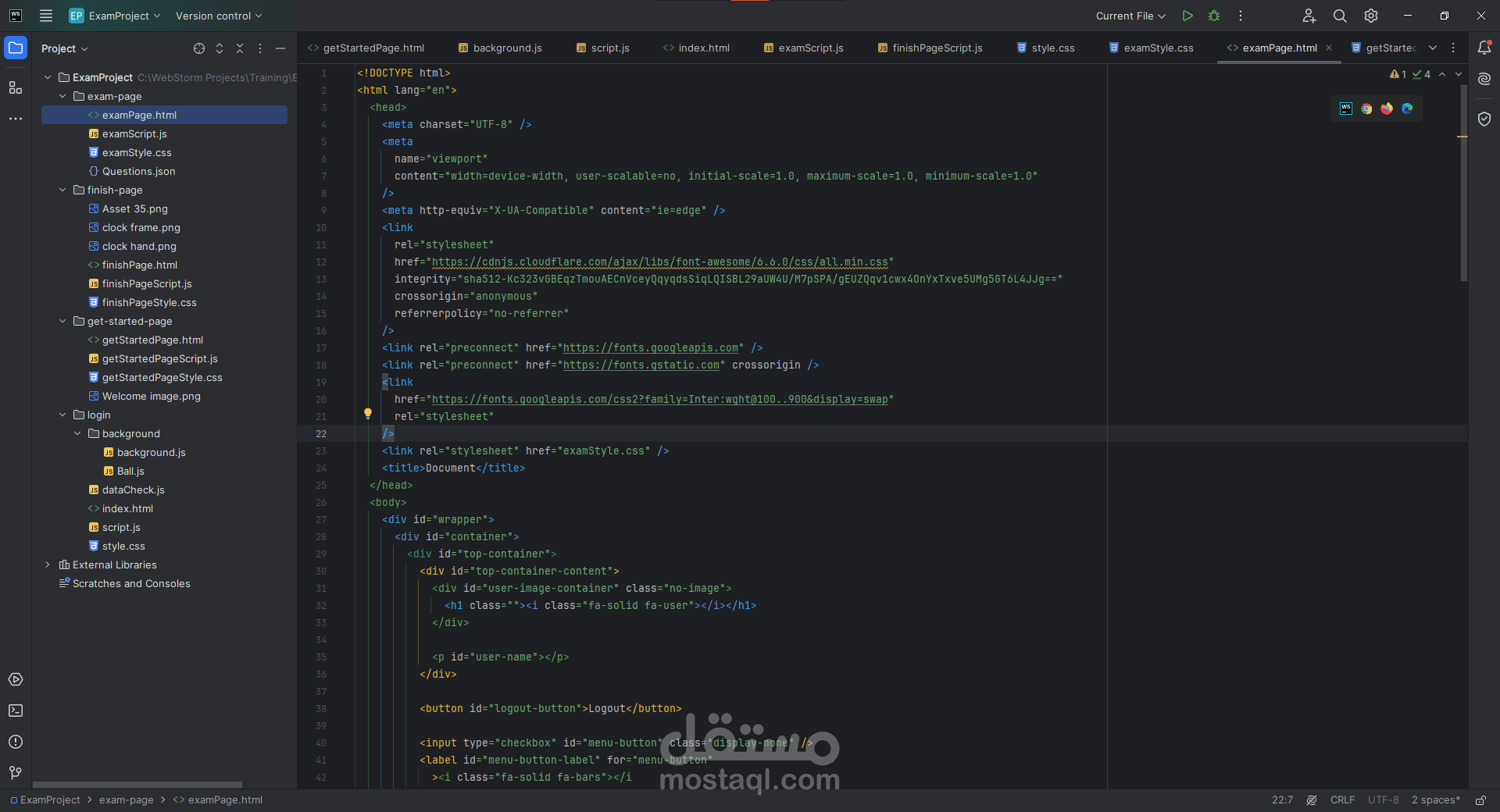The width and height of the screenshot is (1500, 812).
Task: Hide the Project panel
Action: [x=280, y=48]
